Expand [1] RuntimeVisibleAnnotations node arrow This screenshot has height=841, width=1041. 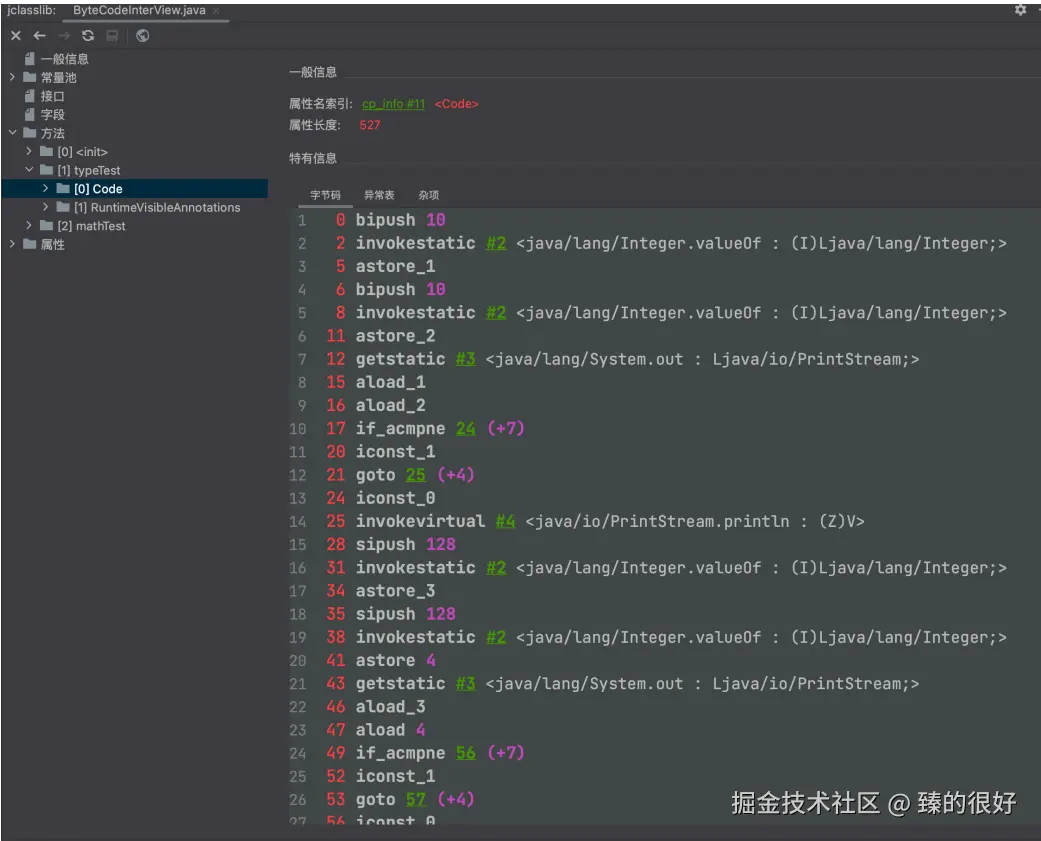[45, 207]
